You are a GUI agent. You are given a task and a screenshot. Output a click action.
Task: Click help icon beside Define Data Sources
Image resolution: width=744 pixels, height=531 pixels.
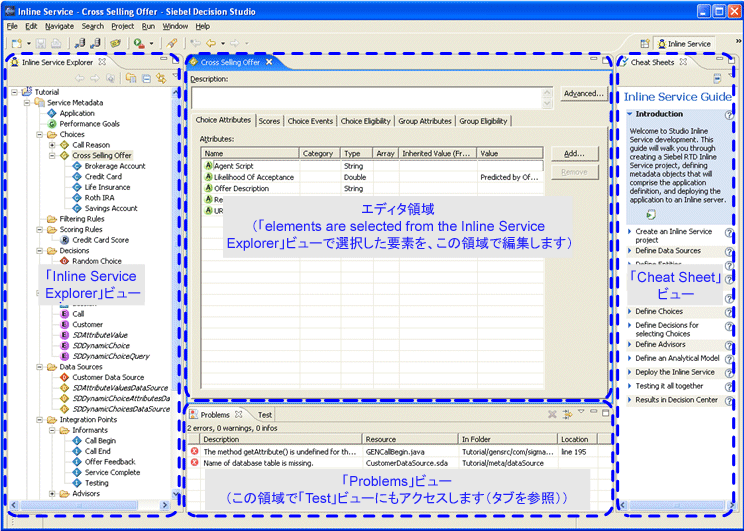pos(729,252)
